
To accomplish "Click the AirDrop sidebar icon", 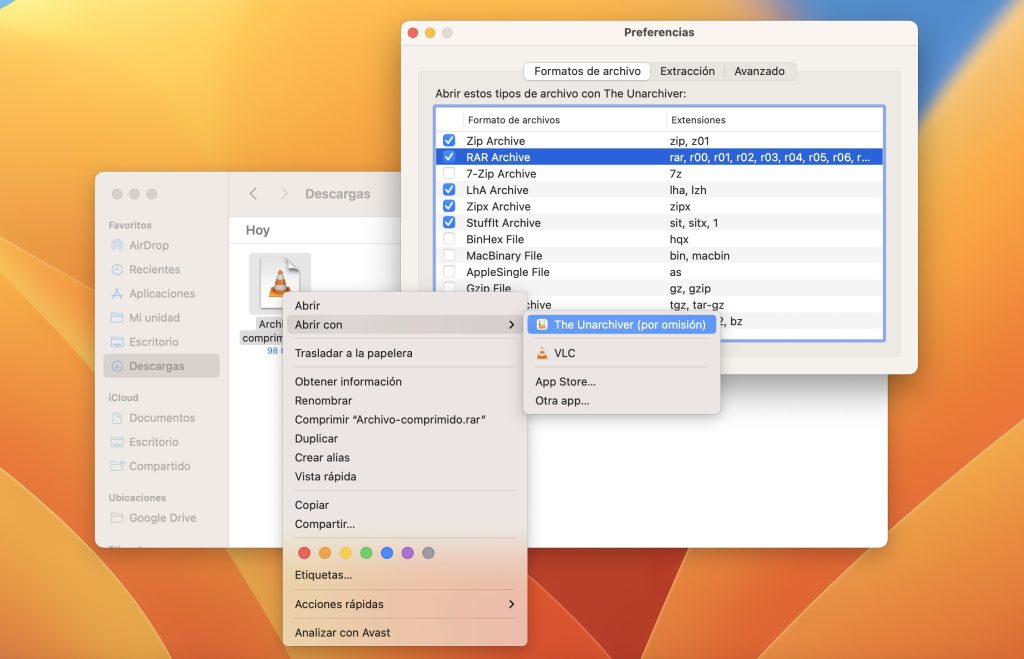I will pyautogui.click(x=117, y=245).
